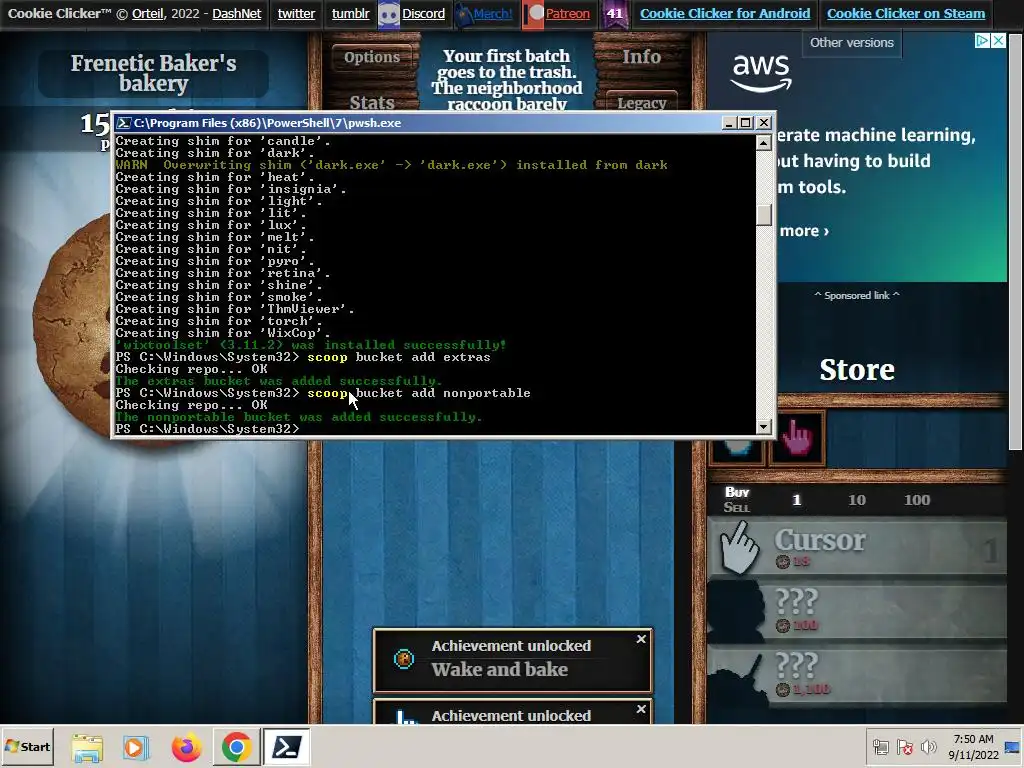
Task: Open the twitter link
Action: (x=296, y=14)
